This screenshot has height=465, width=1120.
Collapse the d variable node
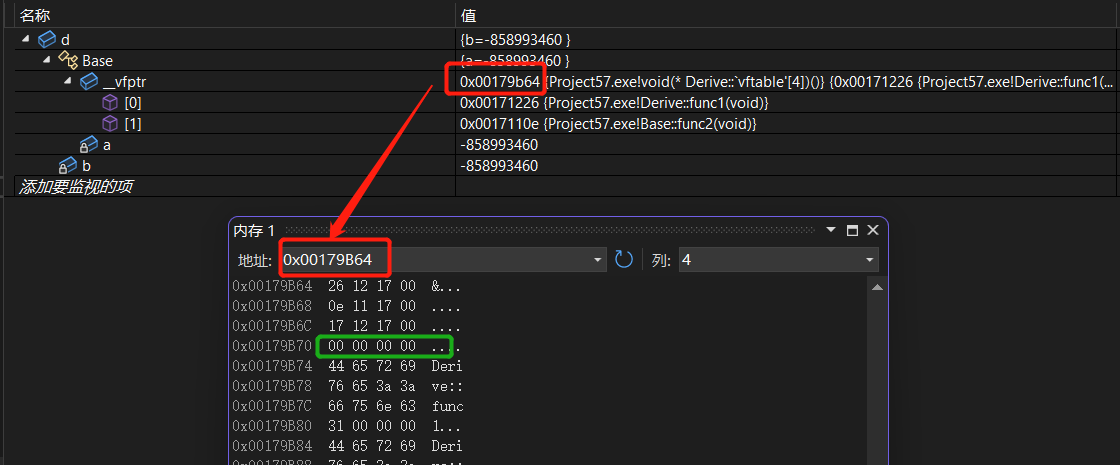click(26, 38)
